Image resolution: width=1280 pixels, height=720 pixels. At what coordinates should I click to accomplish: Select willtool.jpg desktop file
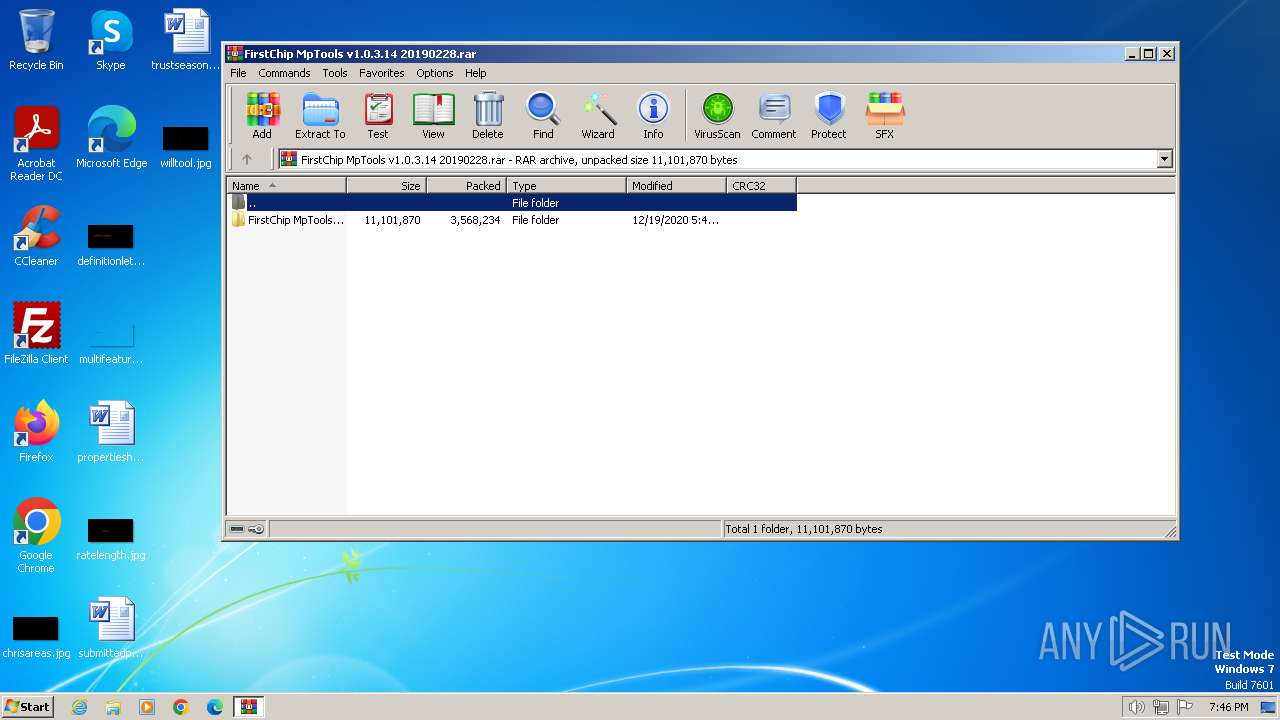coord(186,147)
